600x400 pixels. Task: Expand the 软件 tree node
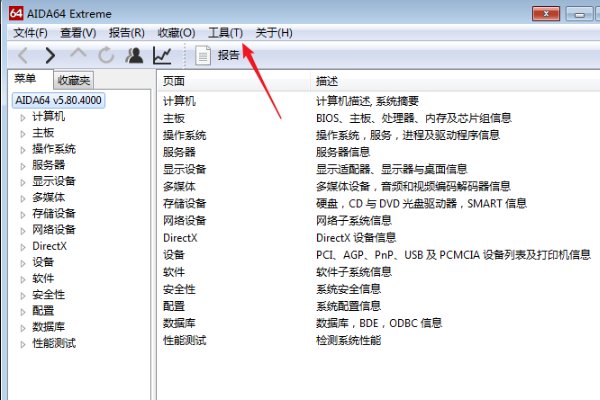[23, 279]
